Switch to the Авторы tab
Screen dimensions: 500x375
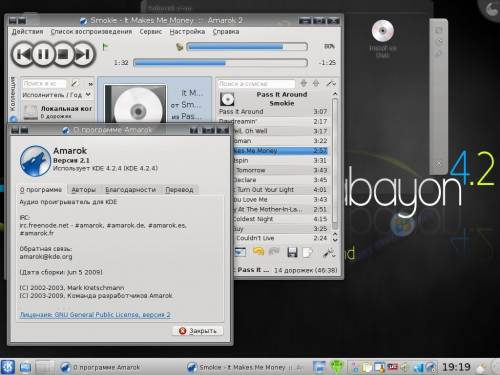click(x=84, y=190)
